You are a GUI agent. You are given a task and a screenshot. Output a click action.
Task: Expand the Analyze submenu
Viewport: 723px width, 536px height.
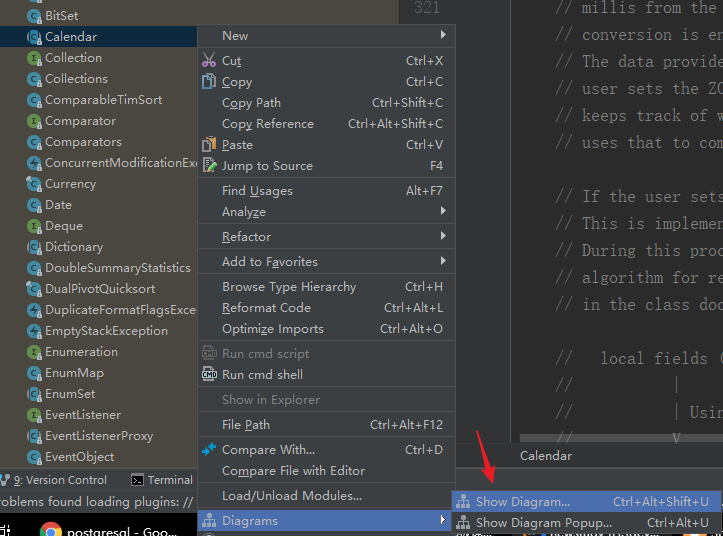click(442, 212)
